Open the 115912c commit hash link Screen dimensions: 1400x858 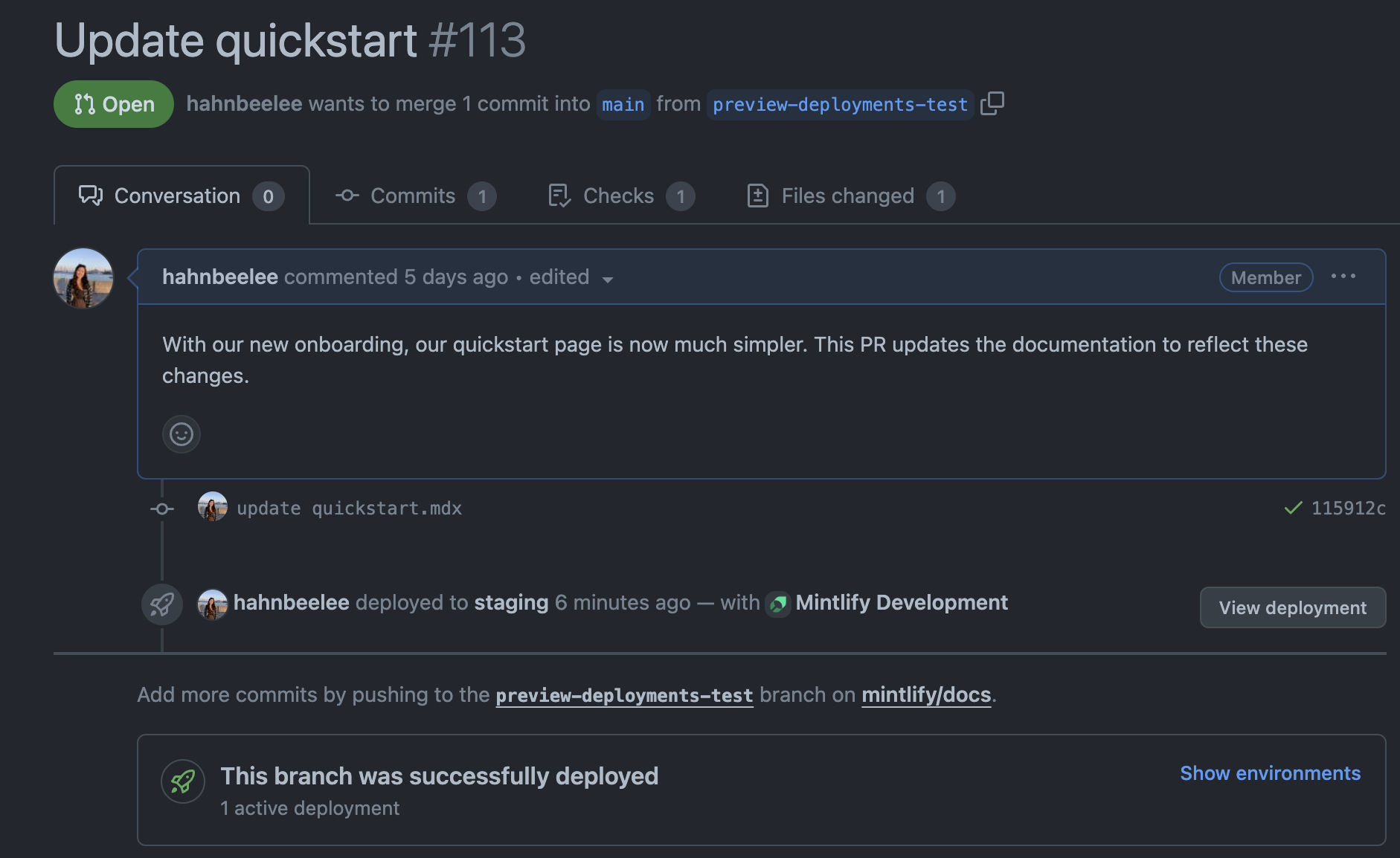pyautogui.click(x=1347, y=509)
